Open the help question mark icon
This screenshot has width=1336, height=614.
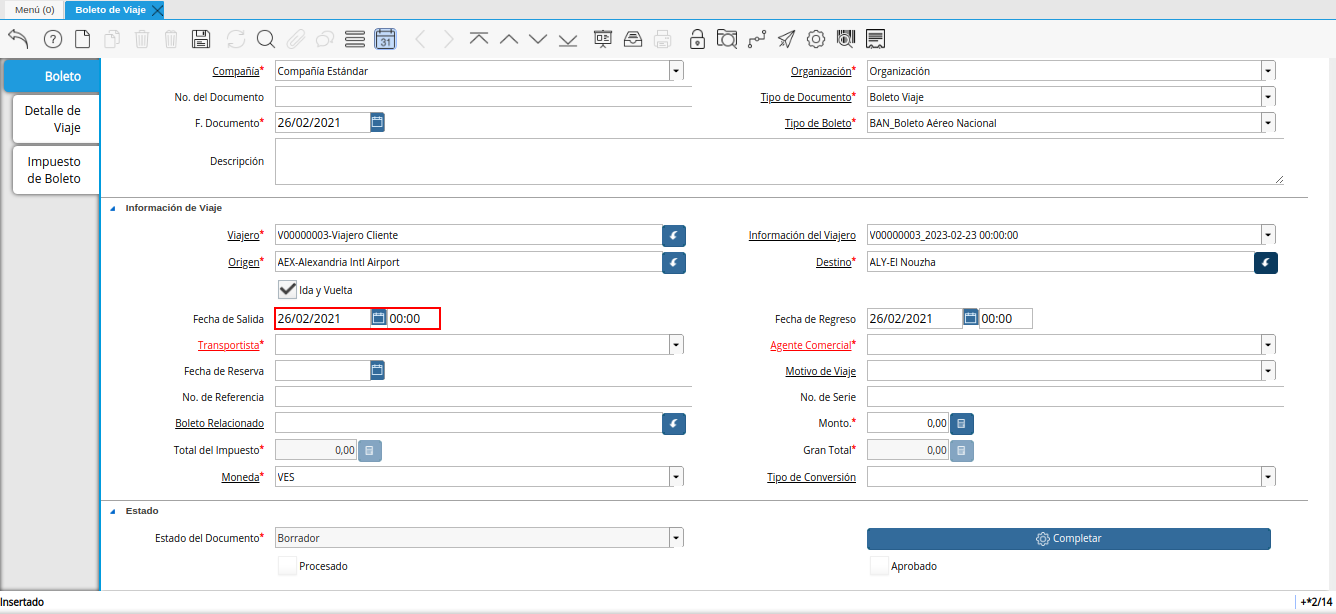(x=53, y=39)
